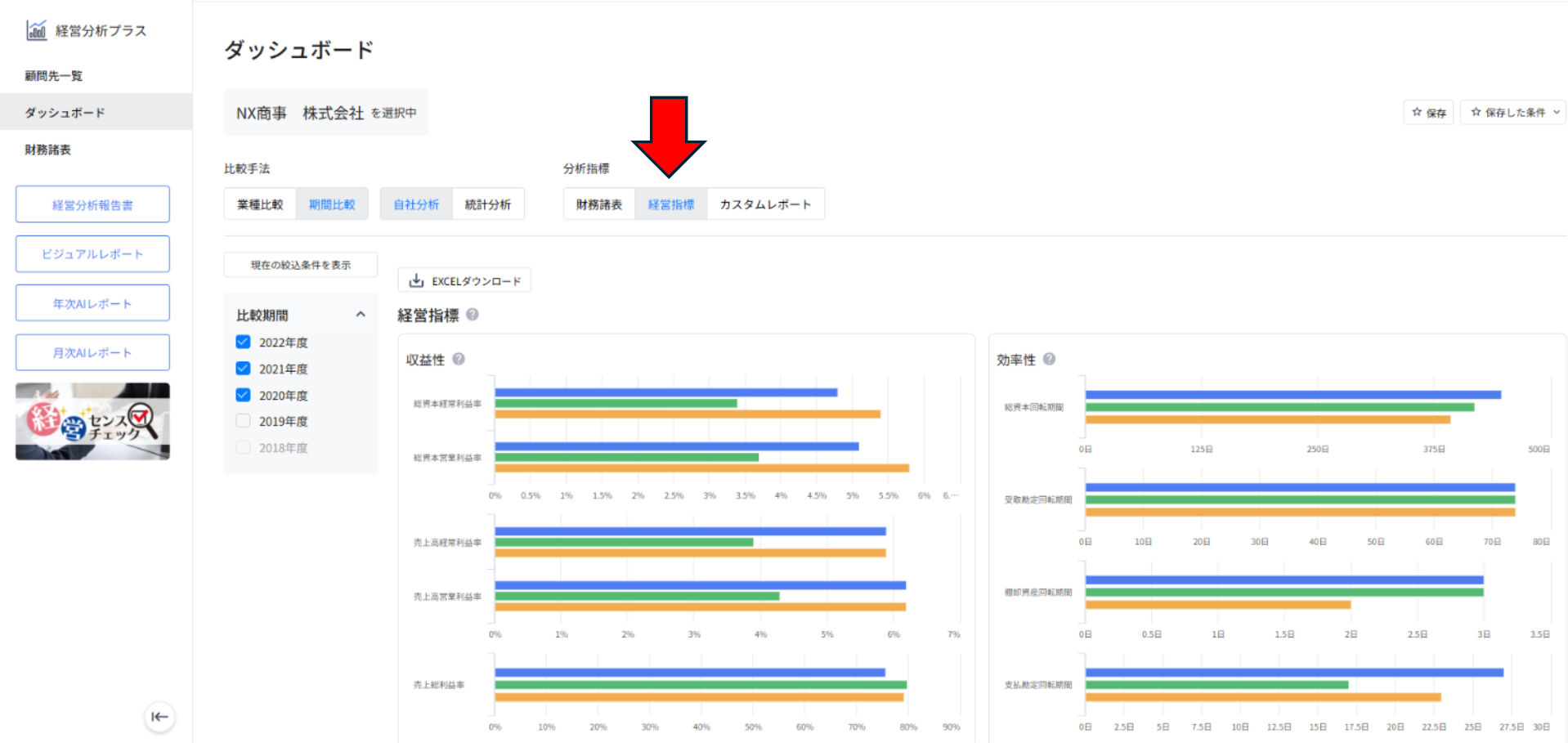The height and width of the screenshot is (743, 1568).
Task: Collapse the 比較期間 panel
Action: click(361, 315)
